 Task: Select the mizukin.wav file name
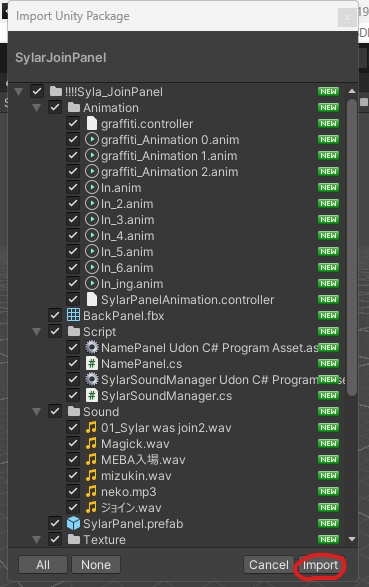(136, 476)
